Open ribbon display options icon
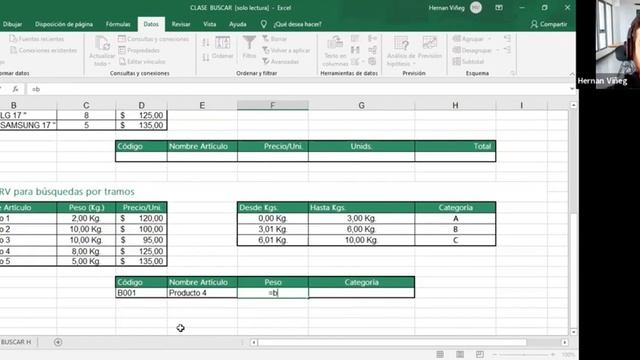 [x=499, y=8]
